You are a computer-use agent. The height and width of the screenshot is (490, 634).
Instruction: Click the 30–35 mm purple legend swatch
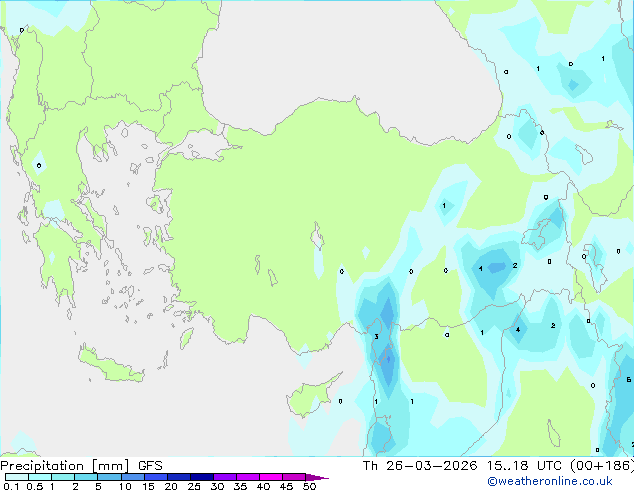[x=225, y=477]
